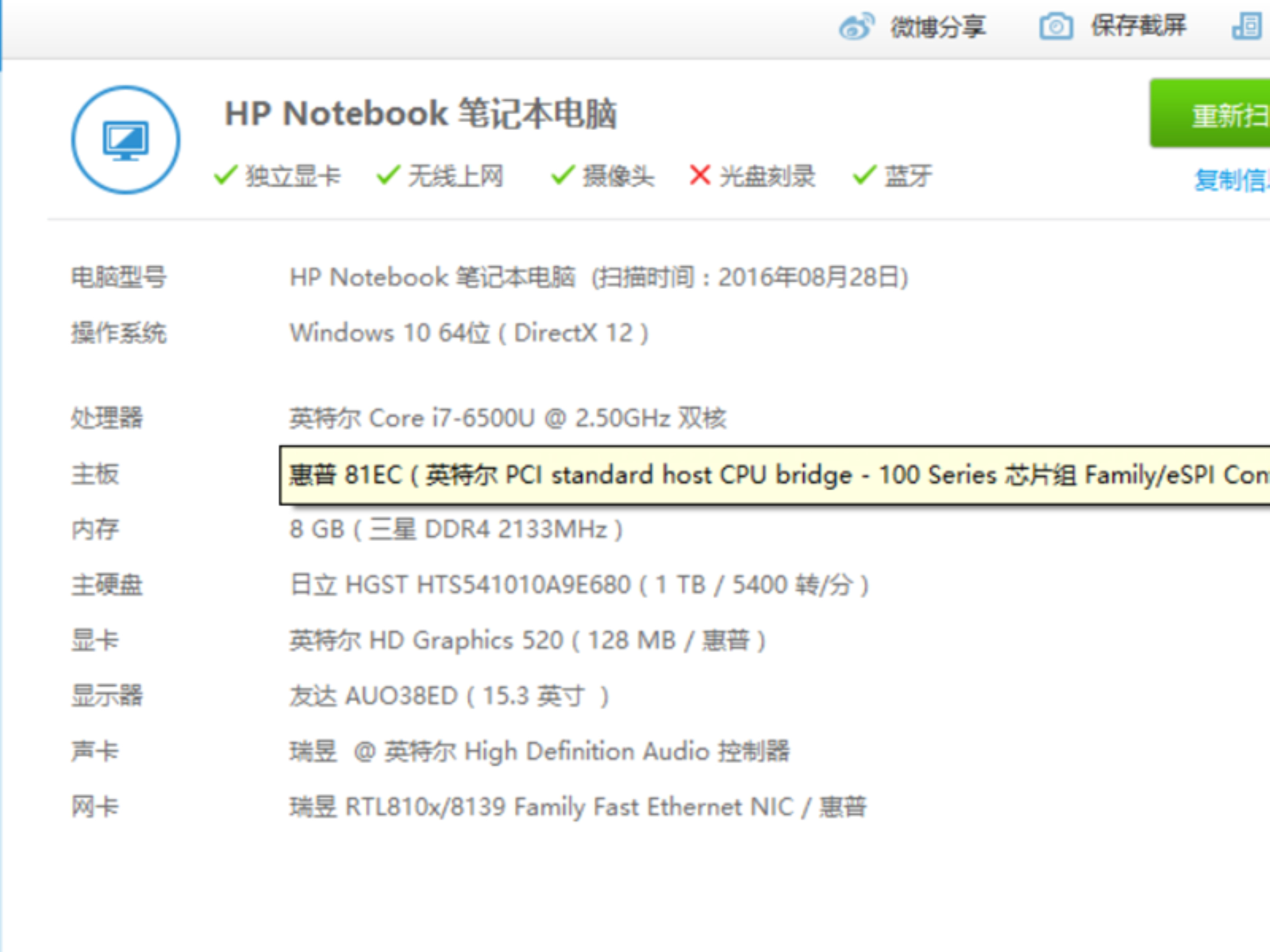
Task: Click the 惠普 81EC motherboard tooltip
Action: click(x=775, y=475)
